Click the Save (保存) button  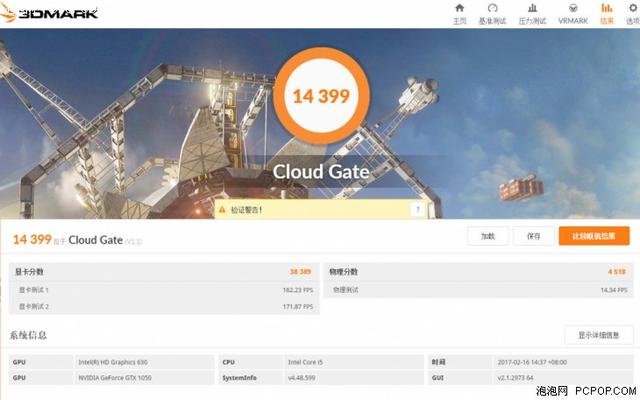[533, 236]
